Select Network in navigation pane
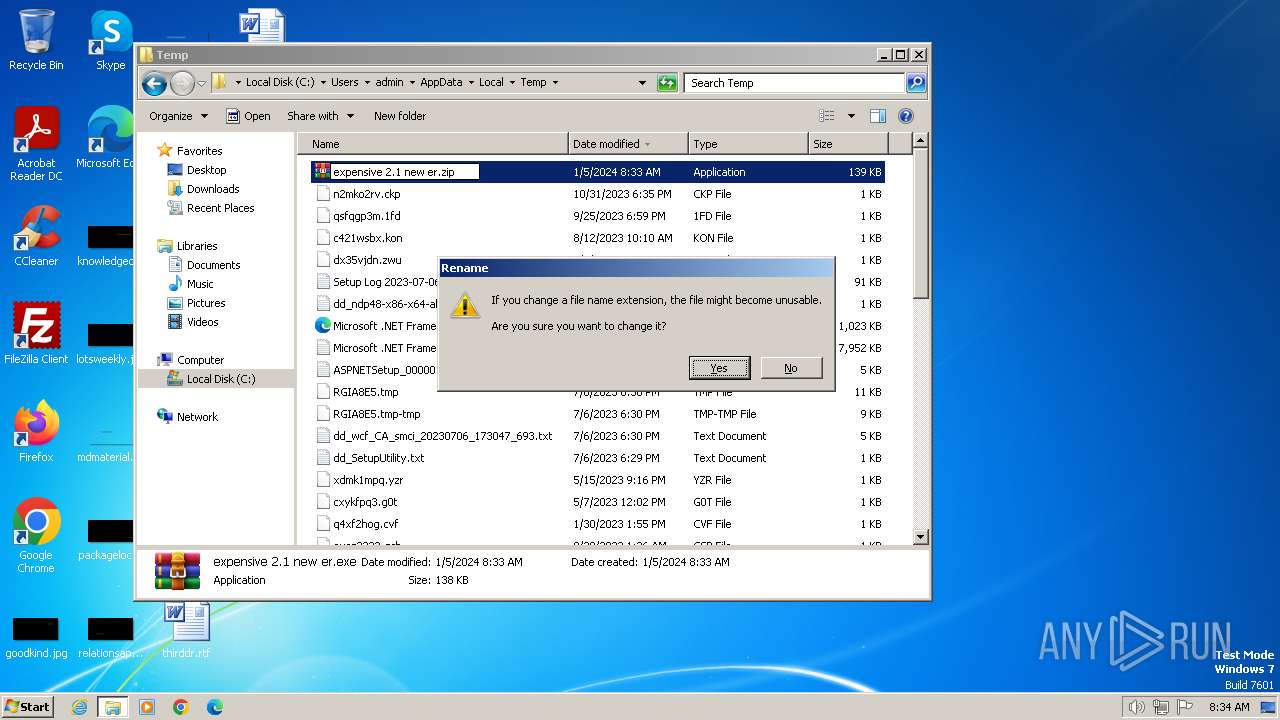This screenshot has width=1280, height=720. click(197, 417)
